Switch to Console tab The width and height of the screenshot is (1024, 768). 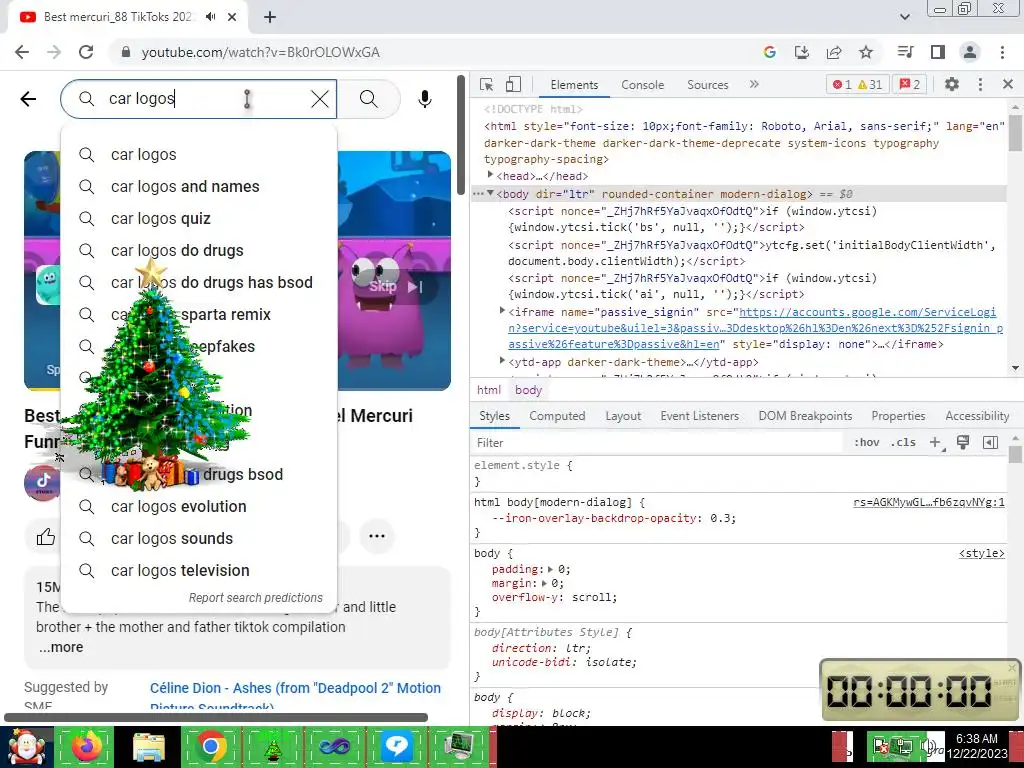[x=643, y=85]
